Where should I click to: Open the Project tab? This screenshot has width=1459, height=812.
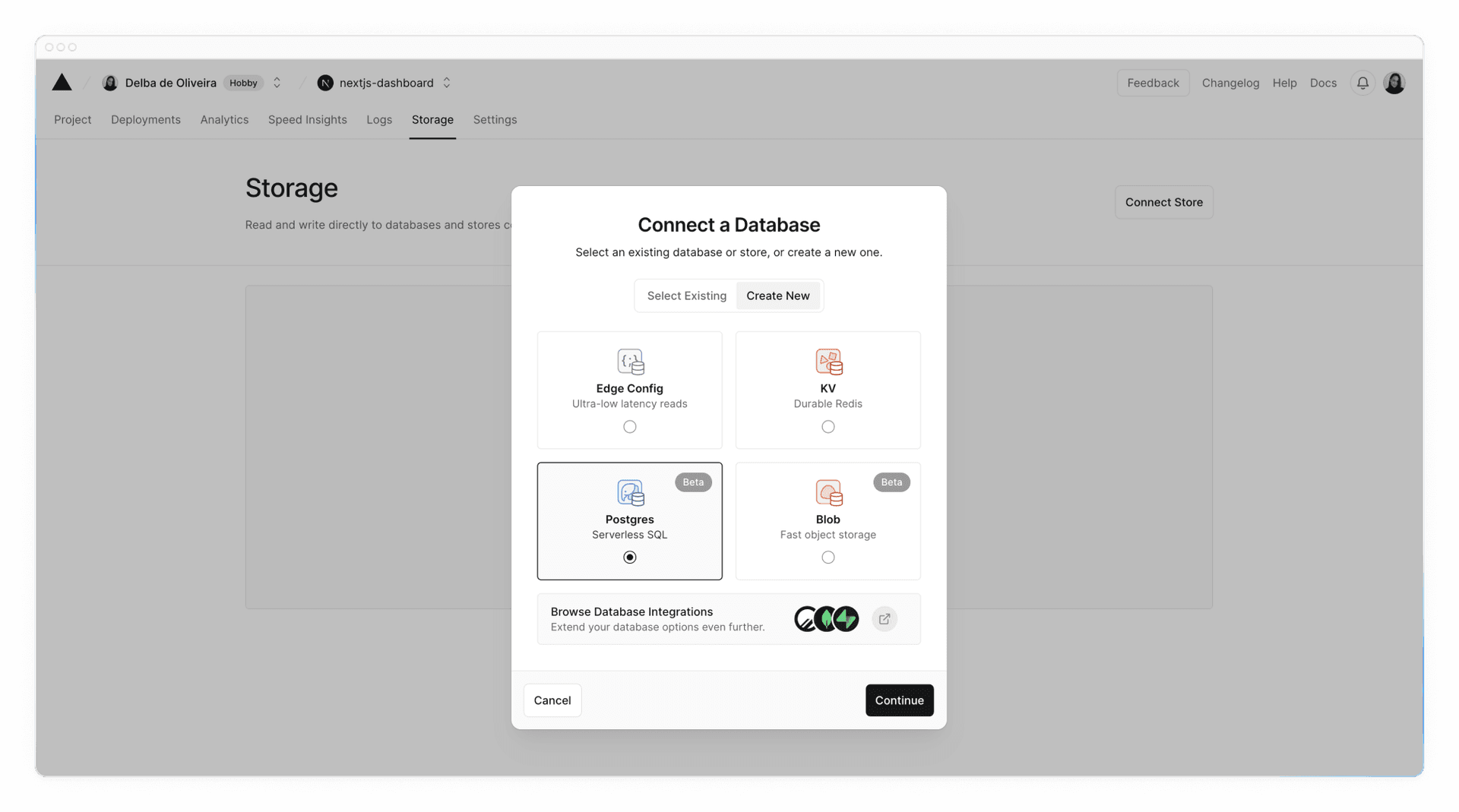pyautogui.click(x=73, y=119)
